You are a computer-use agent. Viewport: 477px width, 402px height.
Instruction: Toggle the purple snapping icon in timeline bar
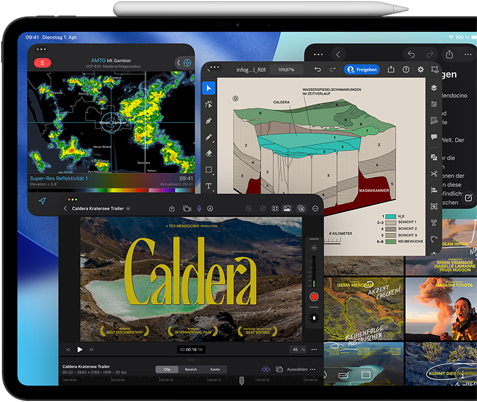[x=266, y=369]
